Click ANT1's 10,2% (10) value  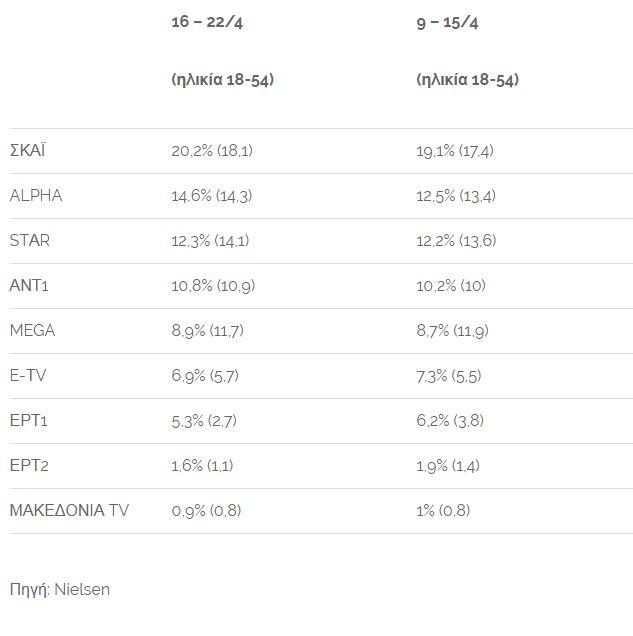(451, 286)
